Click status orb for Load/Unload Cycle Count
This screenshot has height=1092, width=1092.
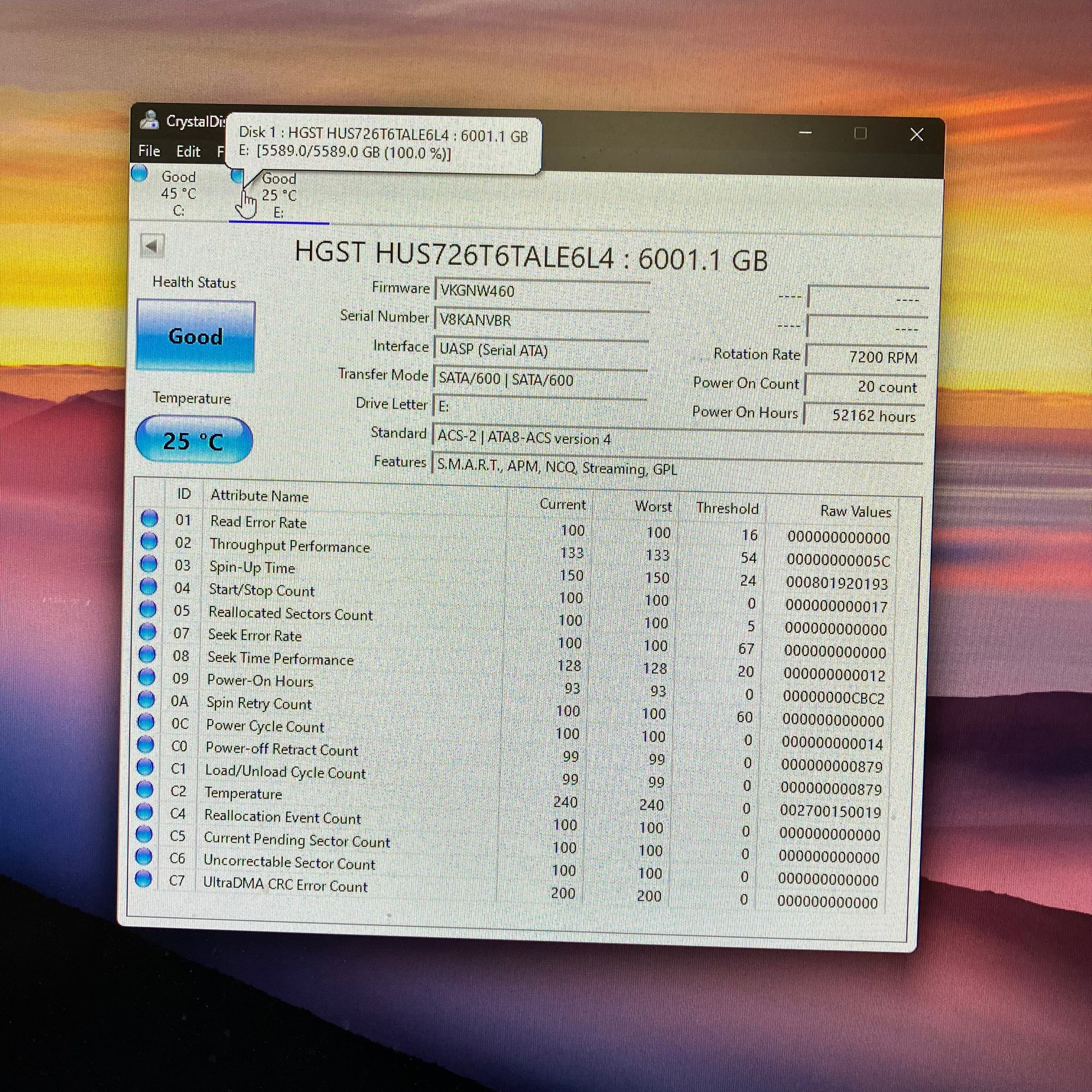point(145,767)
